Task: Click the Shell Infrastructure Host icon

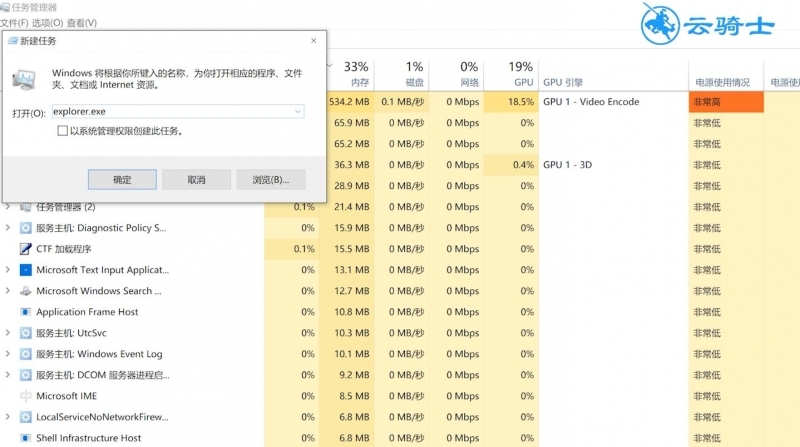Action: point(25,438)
